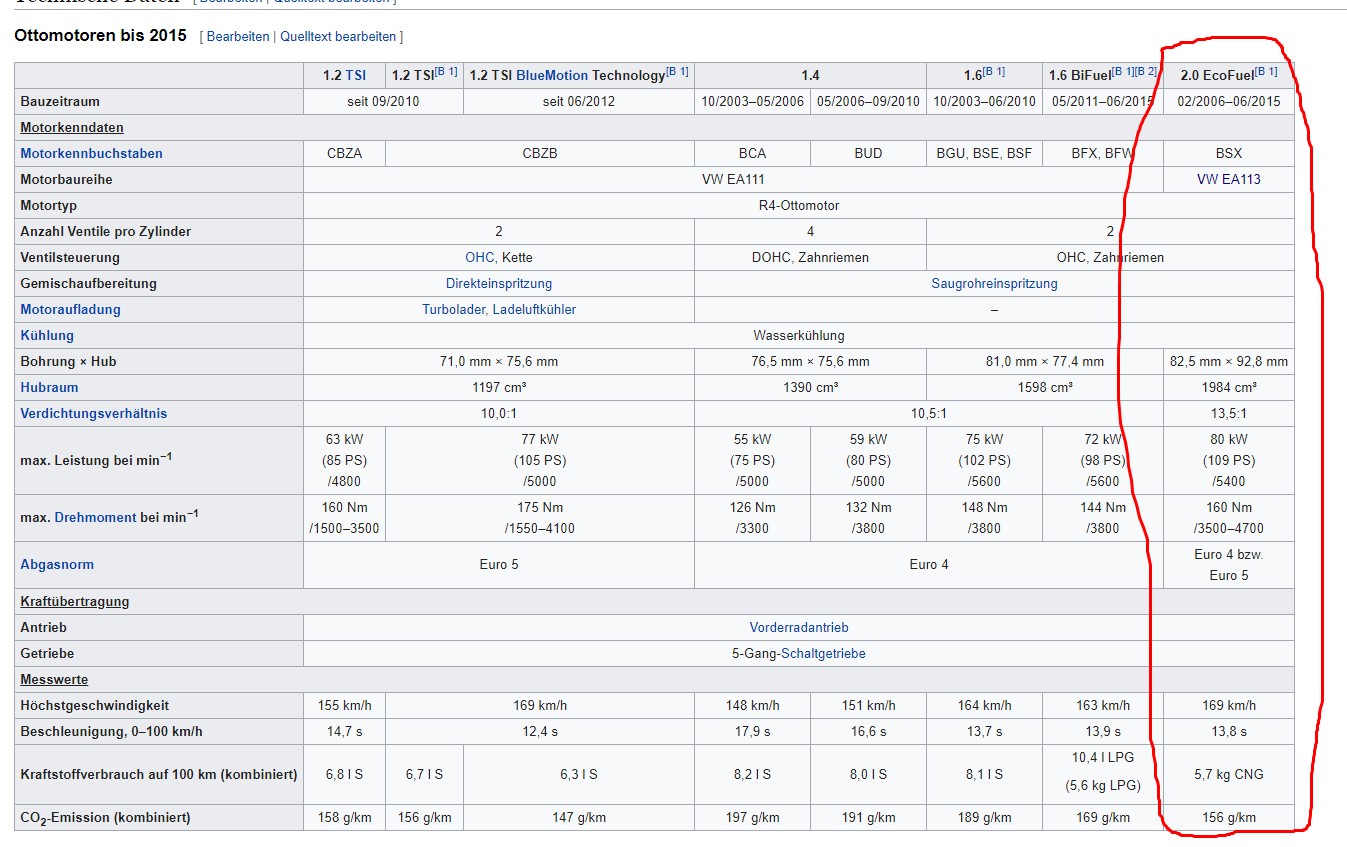The image size is (1347, 847).
Task: Follow the Drehmoment link
Action: (x=95, y=517)
